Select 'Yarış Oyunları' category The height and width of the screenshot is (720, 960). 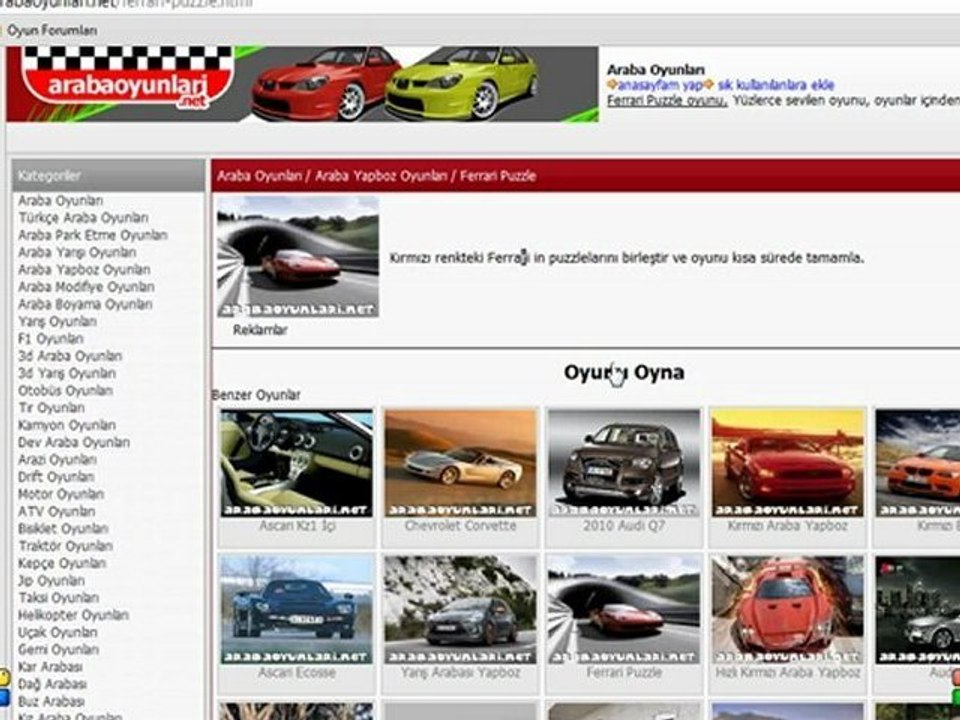click(58, 321)
